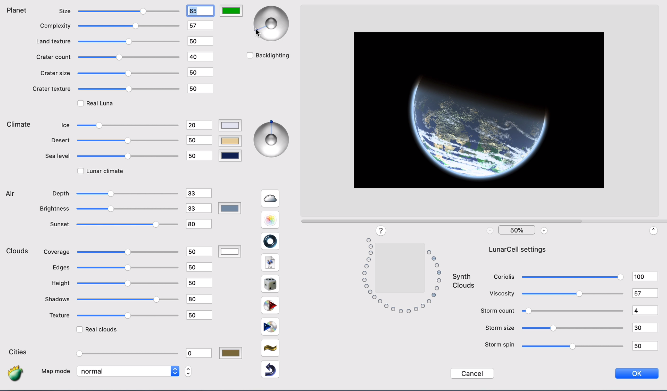This screenshot has width=667, height=391.
Task: Enable the Lunar climate checkbox
Action: [x=80, y=171]
